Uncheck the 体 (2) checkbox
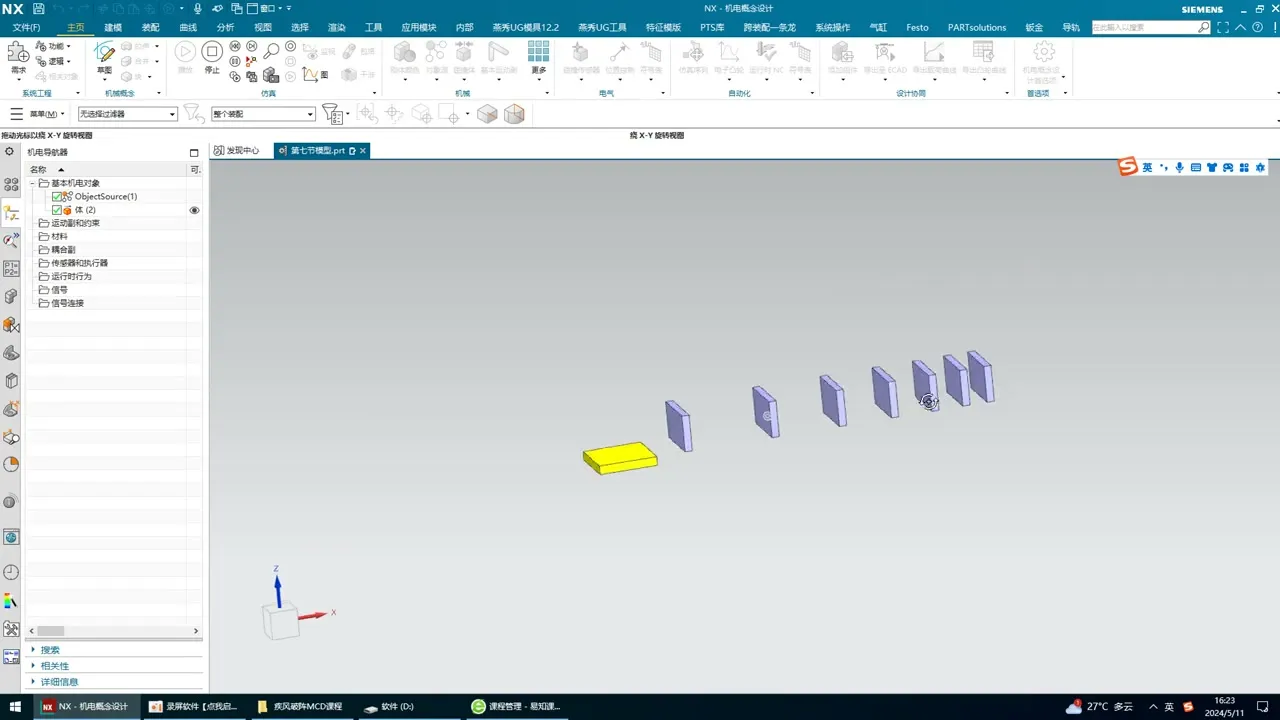 click(57, 210)
